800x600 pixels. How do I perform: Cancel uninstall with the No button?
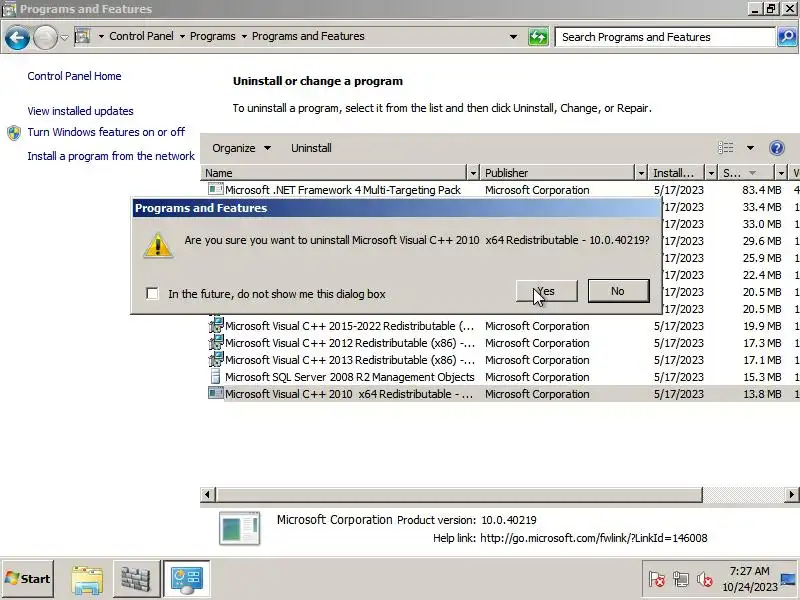pyautogui.click(x=618, y=291)
